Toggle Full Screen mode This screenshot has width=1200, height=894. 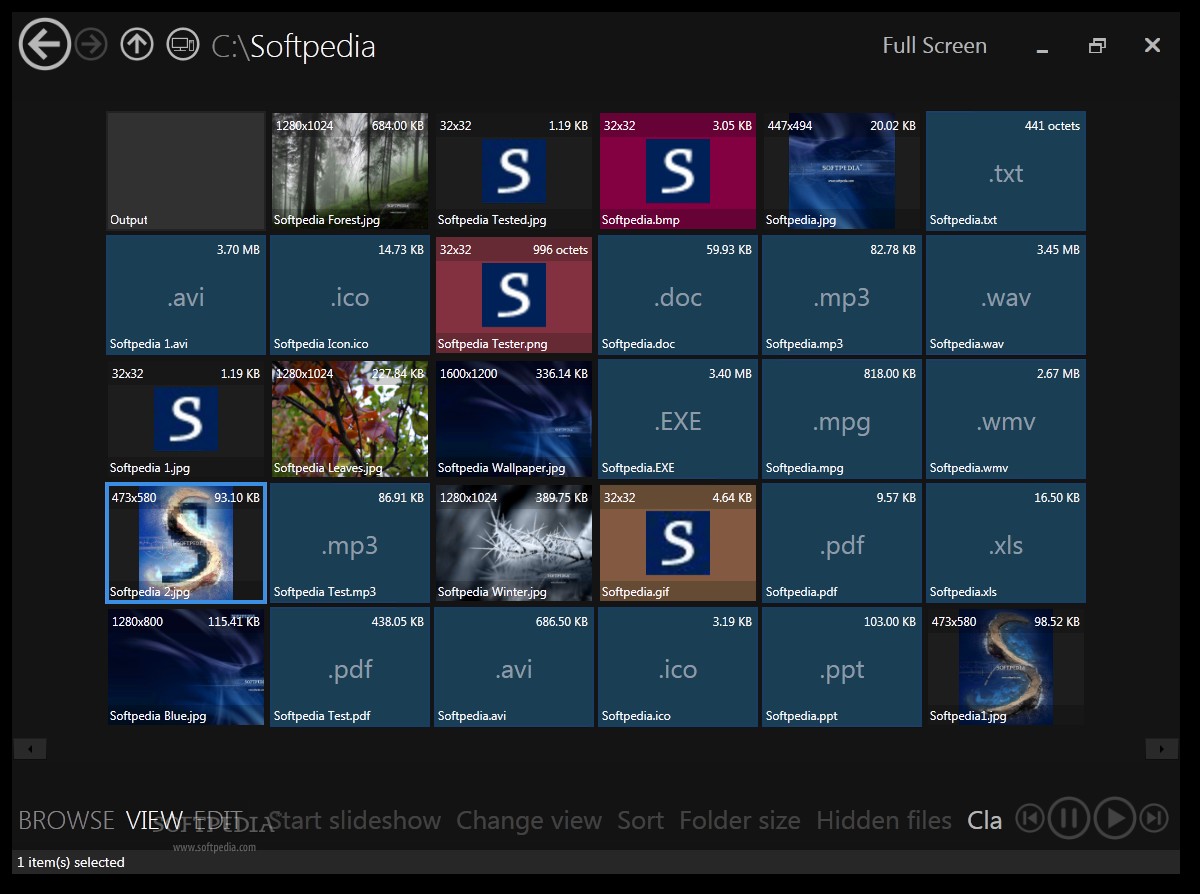[x=934, y=46]
